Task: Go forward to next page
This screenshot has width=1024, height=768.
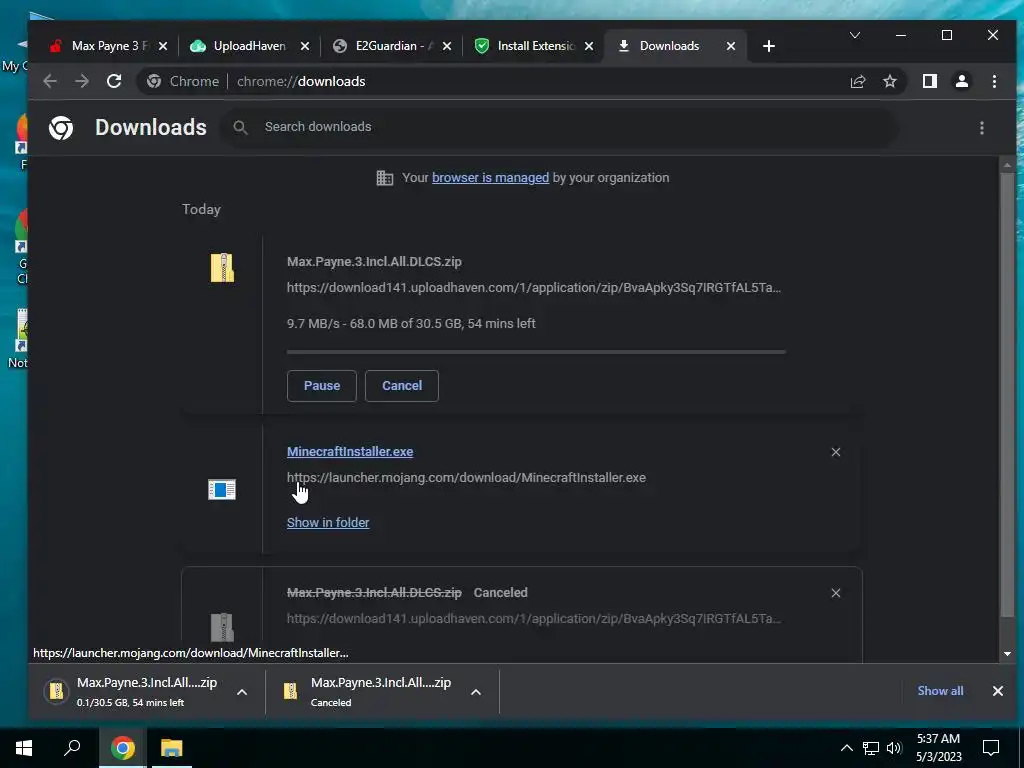Action: tap(82, 81)
